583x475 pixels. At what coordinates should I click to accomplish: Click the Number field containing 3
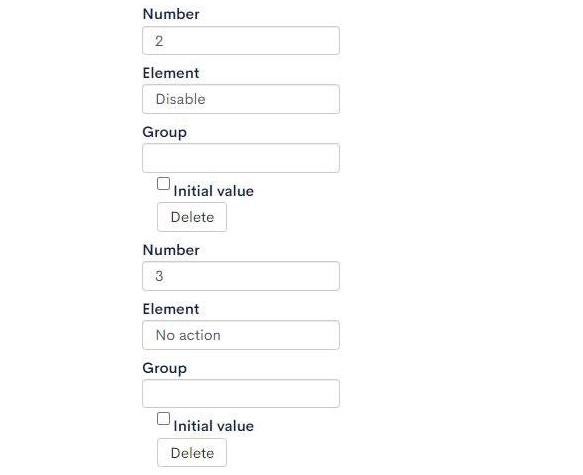point(241,276)
